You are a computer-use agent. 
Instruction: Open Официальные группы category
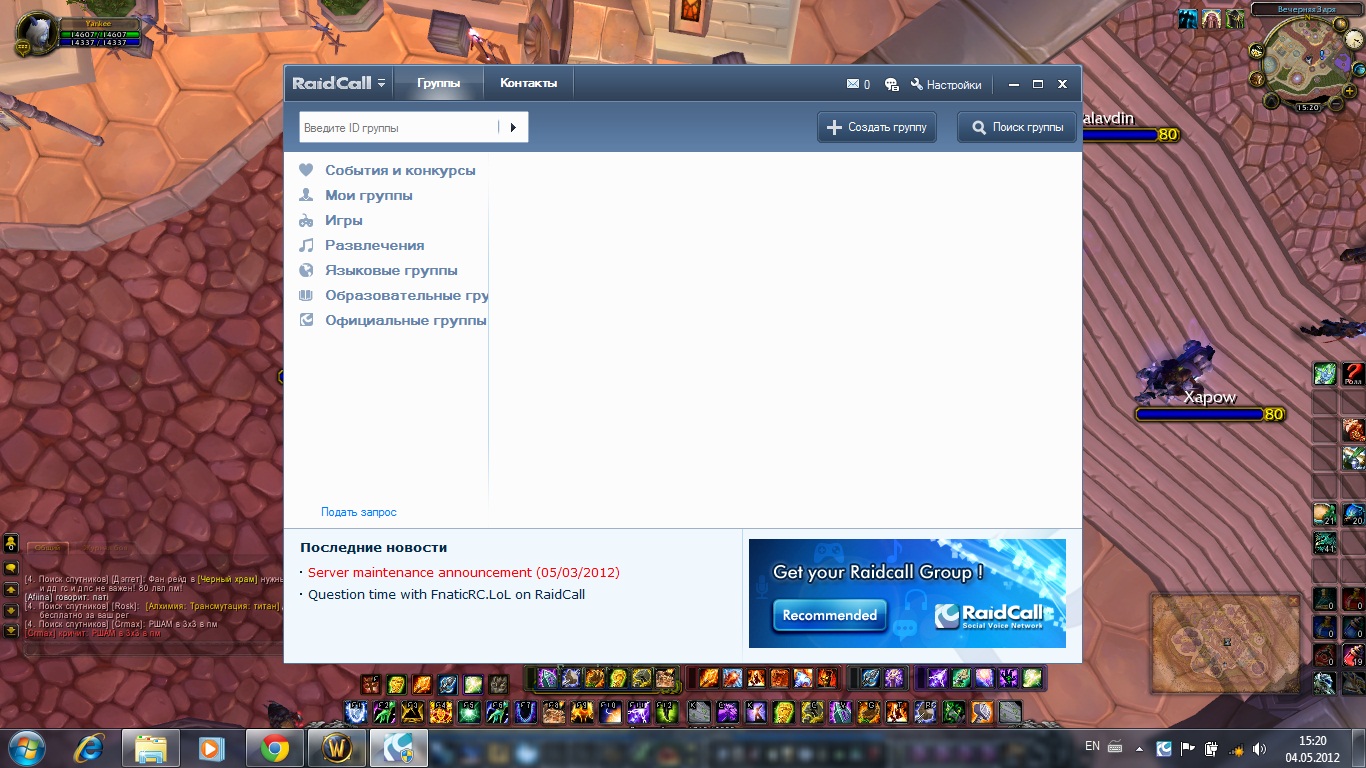[393, 320]
